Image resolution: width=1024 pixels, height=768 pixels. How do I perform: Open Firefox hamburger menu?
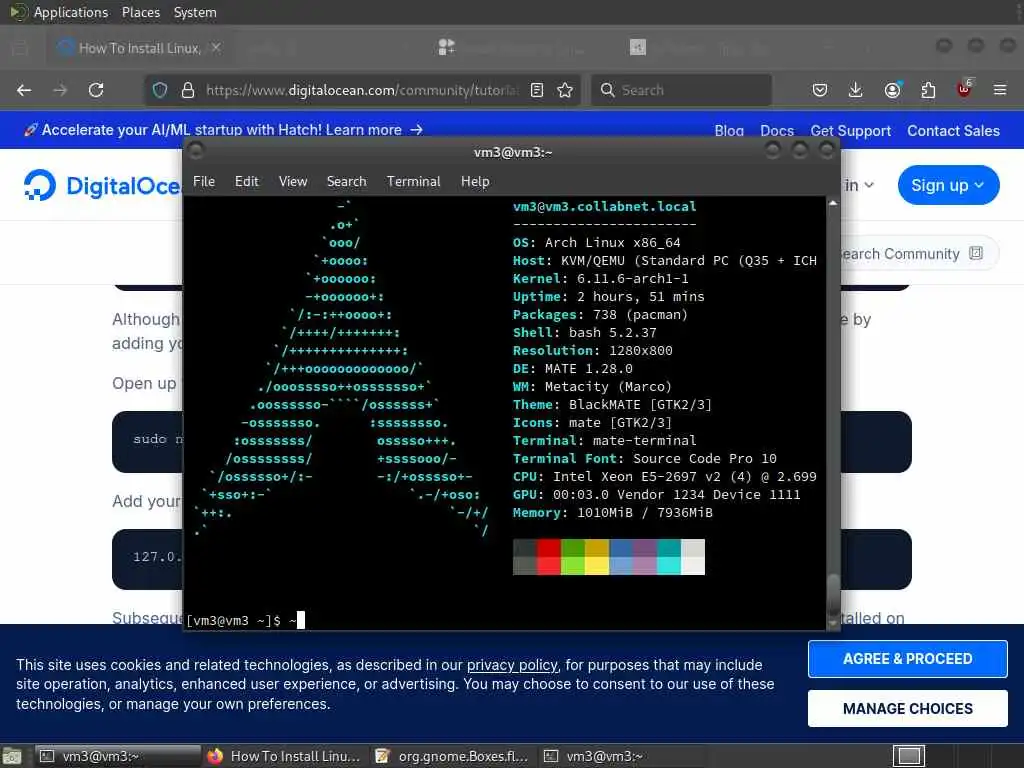click(1000, 90)
